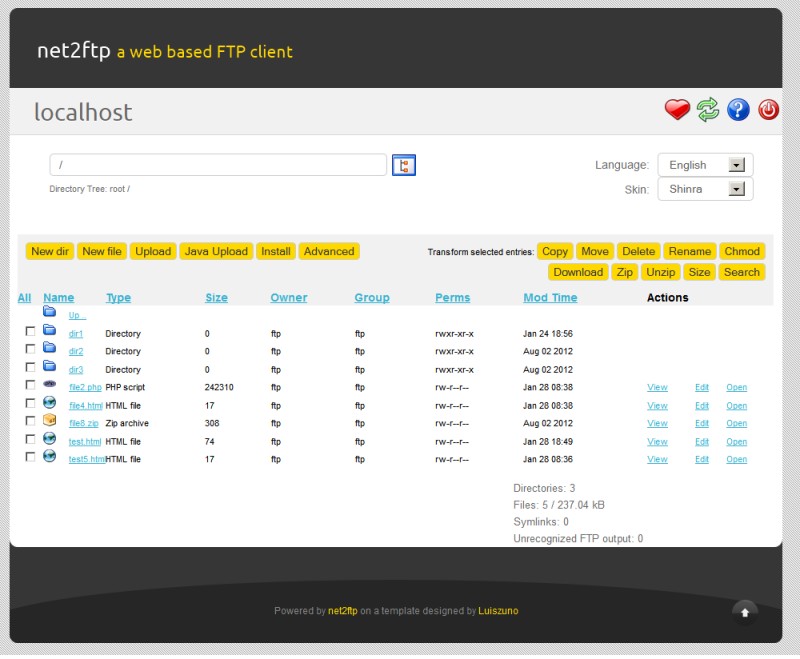Click the folder icon beside dir1

49,331
